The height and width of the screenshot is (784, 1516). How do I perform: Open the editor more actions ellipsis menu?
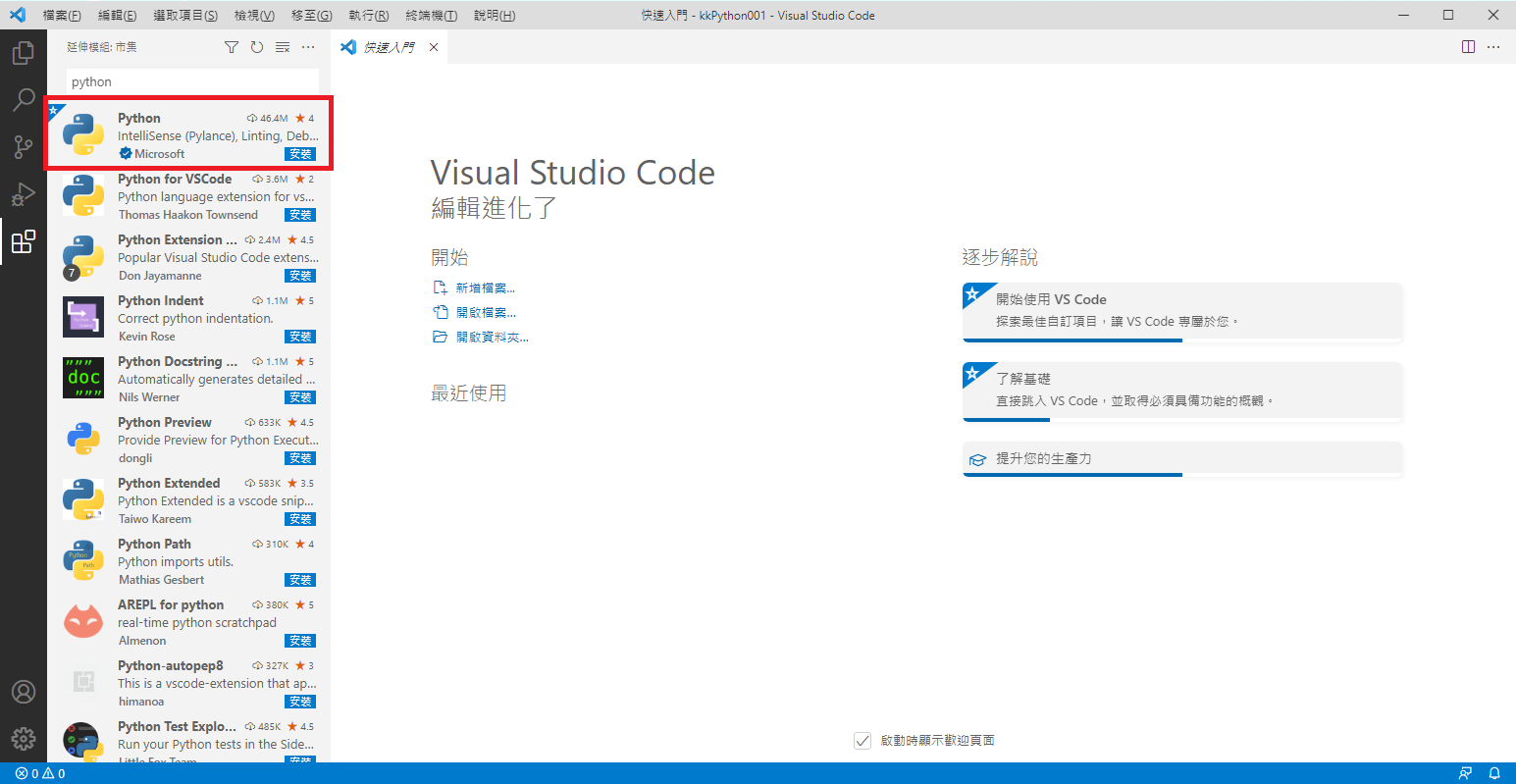pyautogui.click(x=1493, y=47)
